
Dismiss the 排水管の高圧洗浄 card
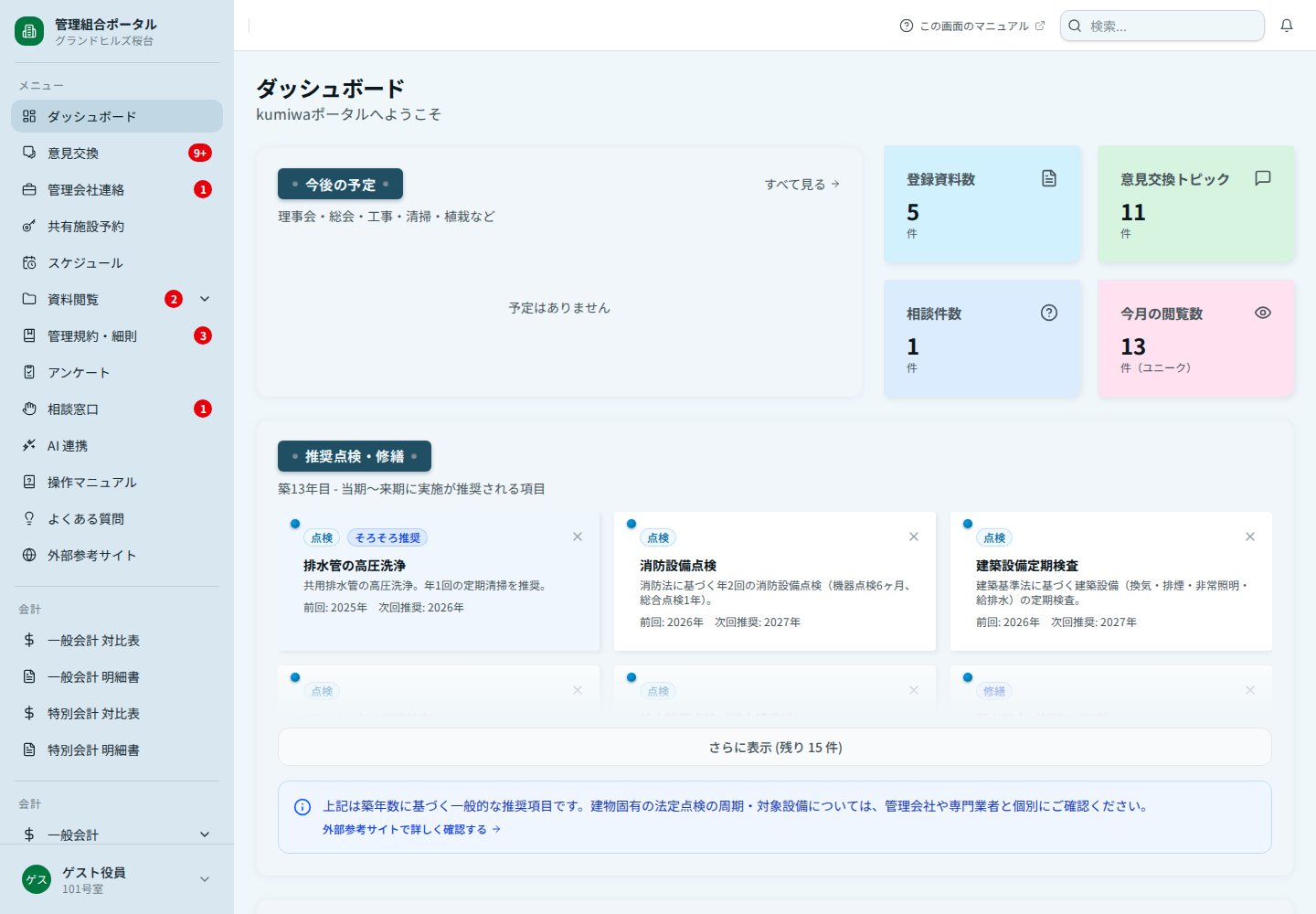578,537
